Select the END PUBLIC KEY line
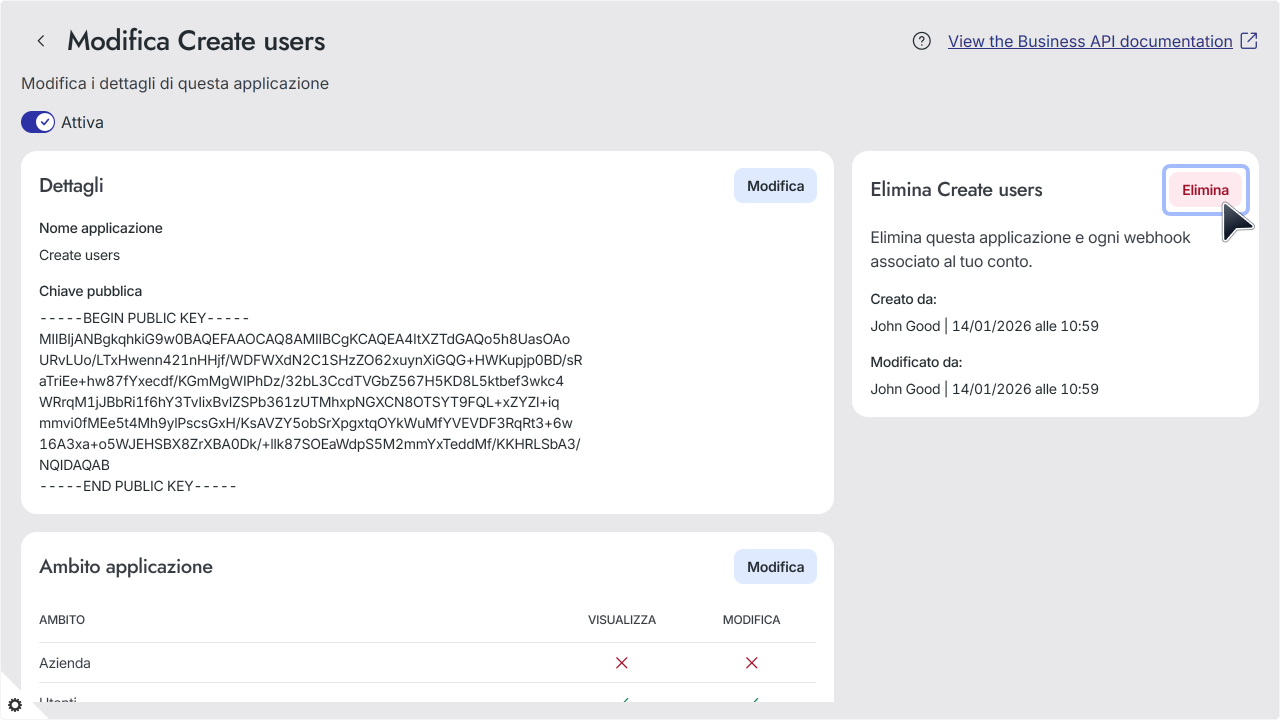 pyautogui.click(x=138, y=486)
